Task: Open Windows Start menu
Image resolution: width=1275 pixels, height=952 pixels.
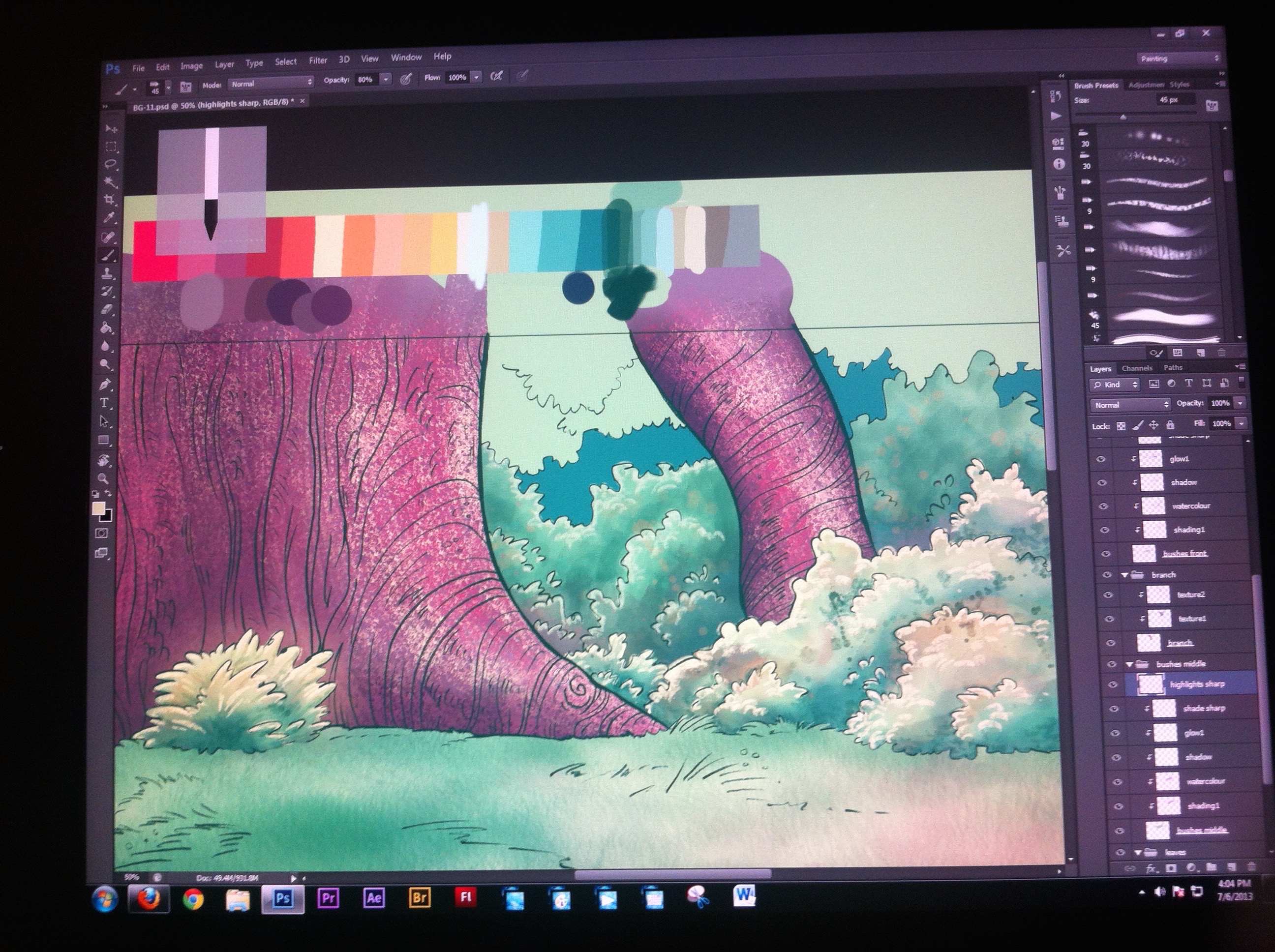Action: [x=105, y=898]
